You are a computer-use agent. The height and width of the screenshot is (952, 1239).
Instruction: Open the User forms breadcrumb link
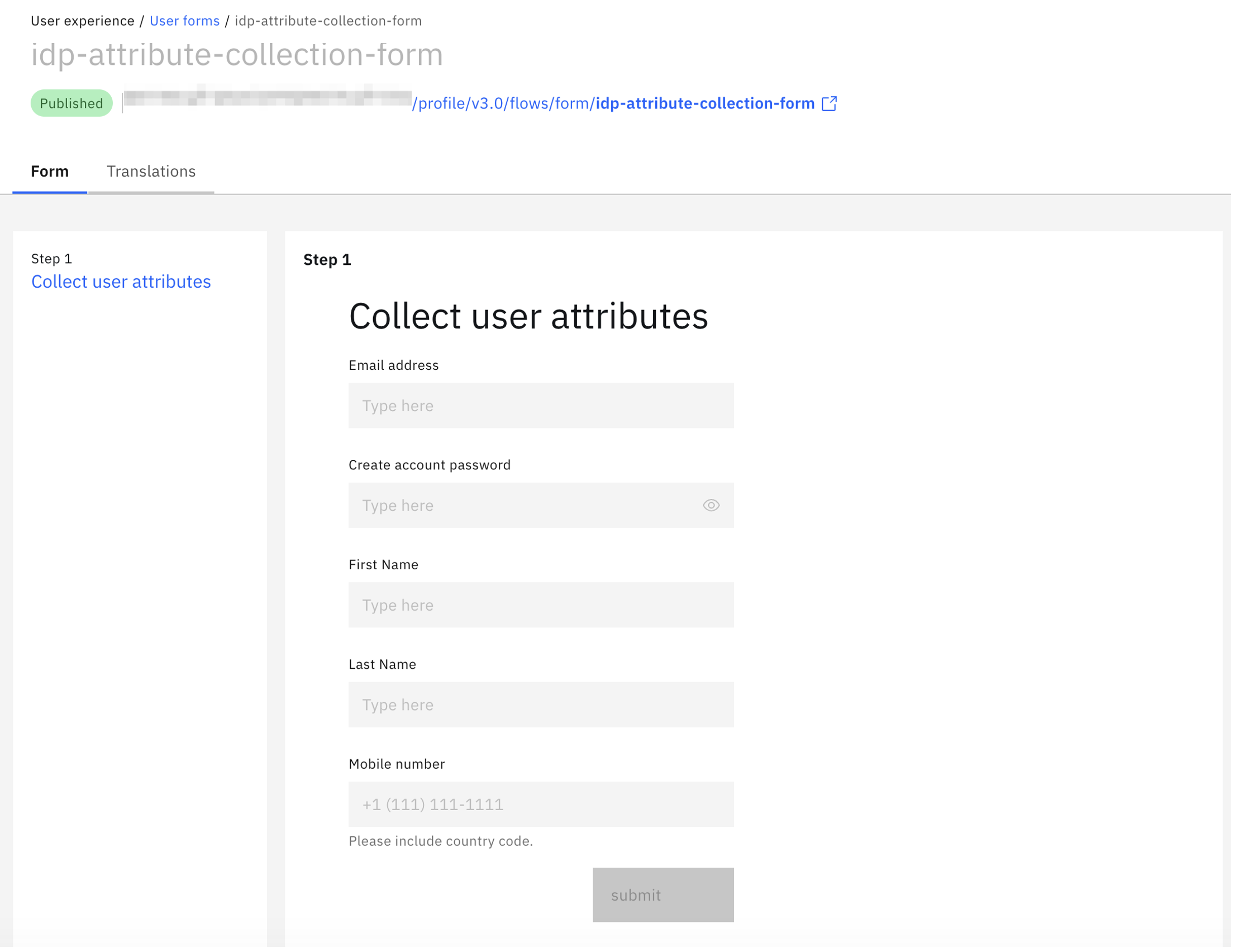(x=185, y=21)
